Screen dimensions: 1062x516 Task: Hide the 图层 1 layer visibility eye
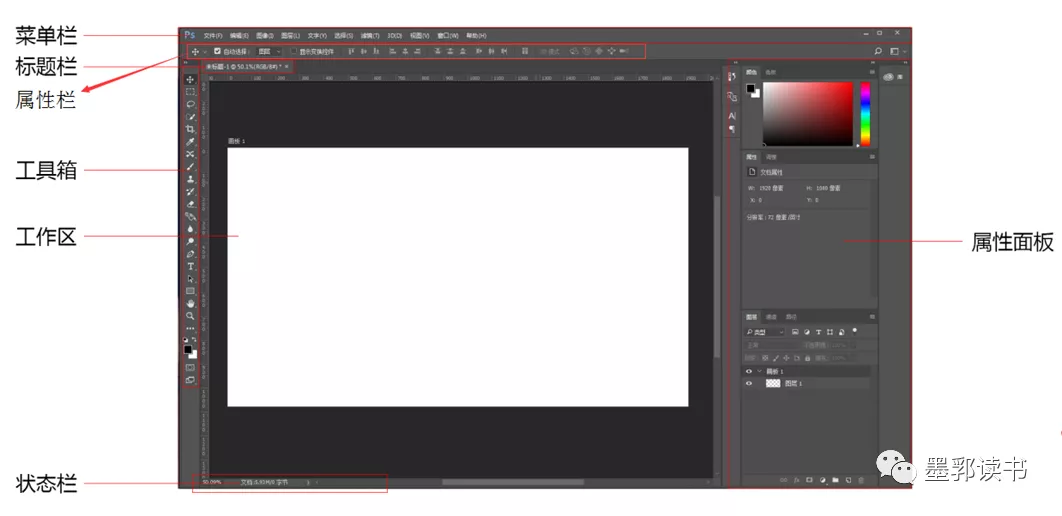[748, 383]
